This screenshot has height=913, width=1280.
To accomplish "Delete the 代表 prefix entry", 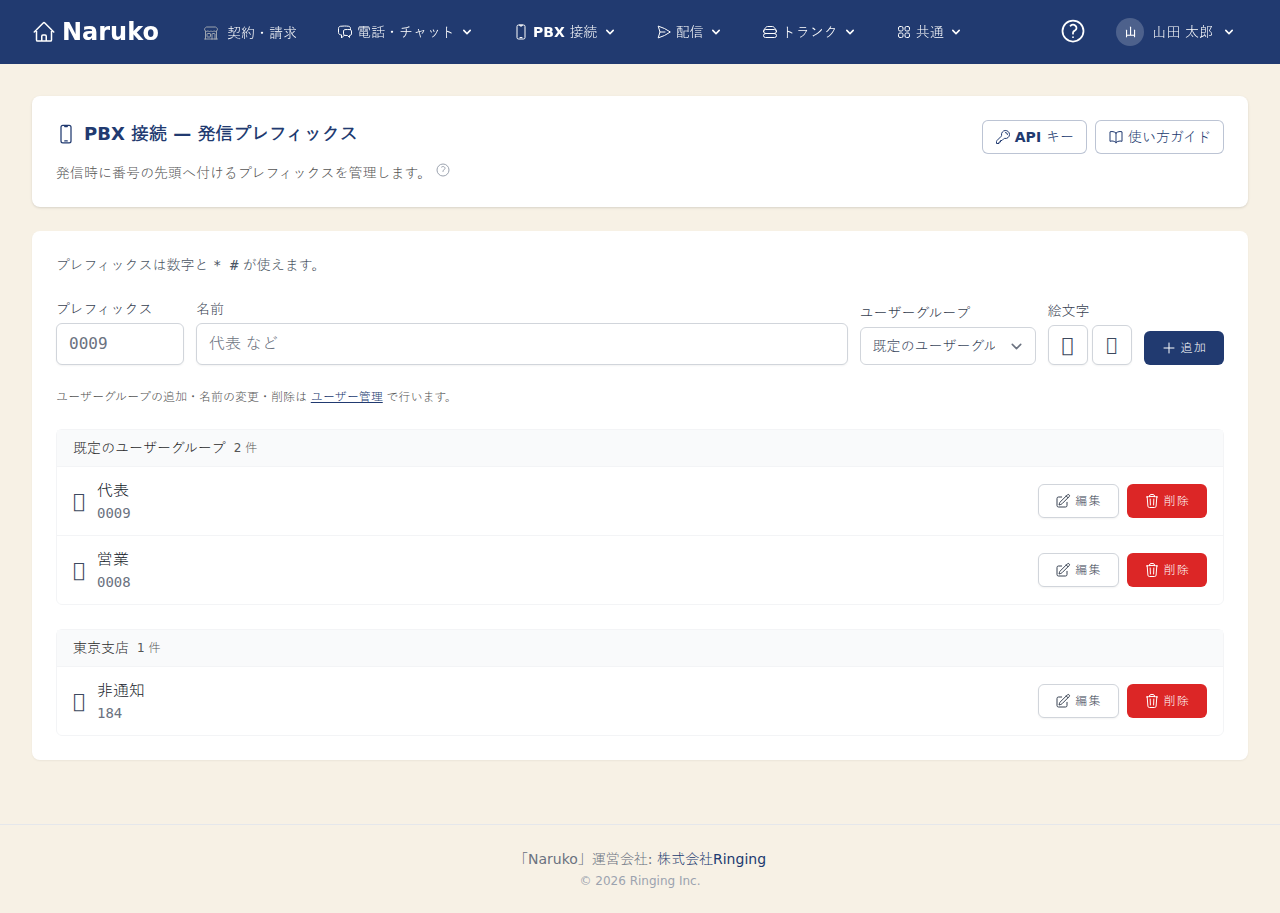I will point(1167,501).
